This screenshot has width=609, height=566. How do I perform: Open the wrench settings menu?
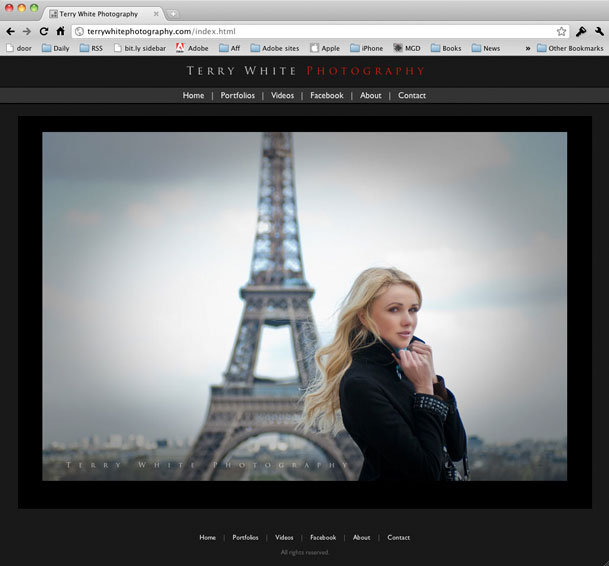tap(599, 32)
